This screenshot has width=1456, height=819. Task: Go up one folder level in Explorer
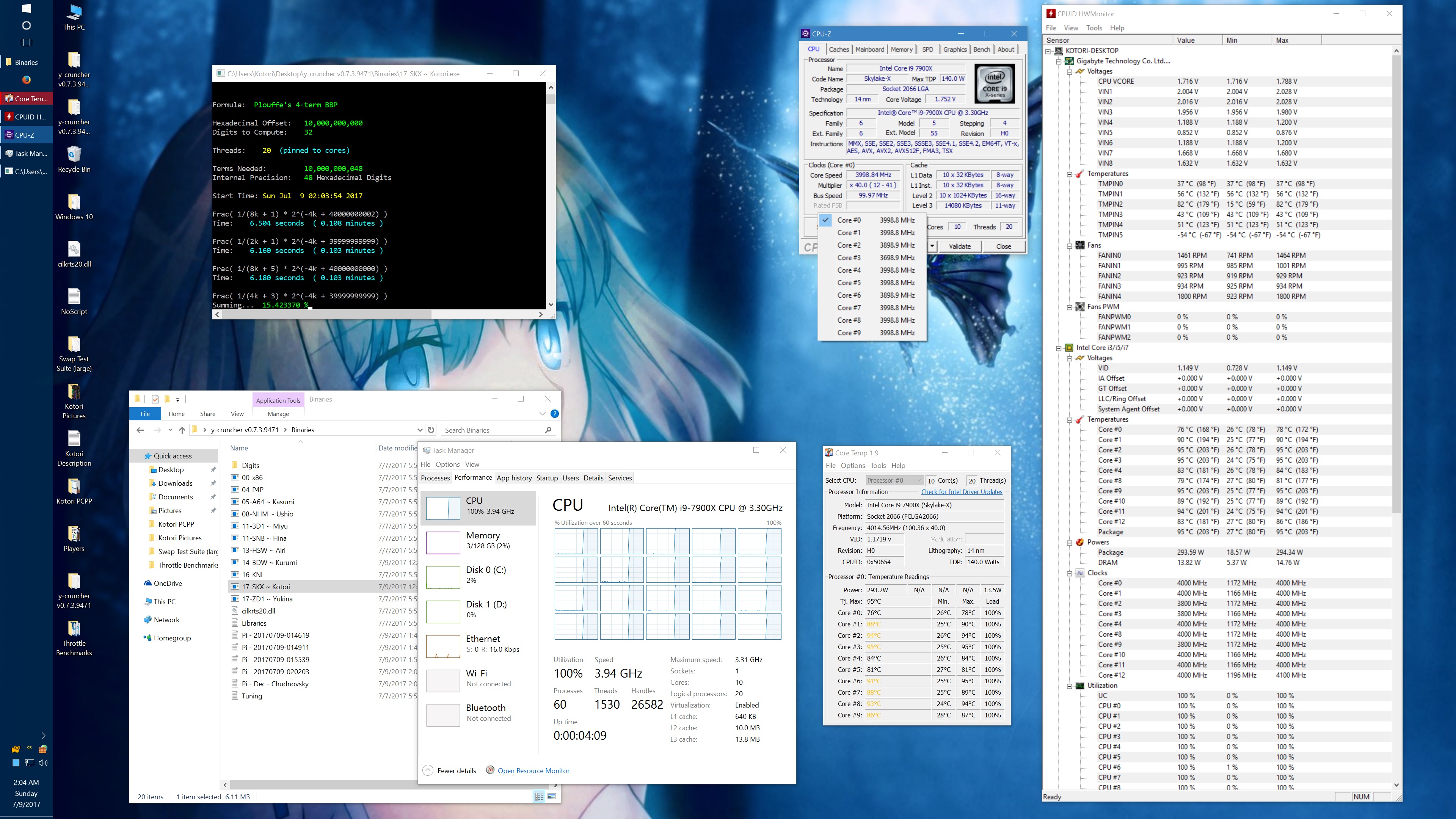click(x=182, y=430)
